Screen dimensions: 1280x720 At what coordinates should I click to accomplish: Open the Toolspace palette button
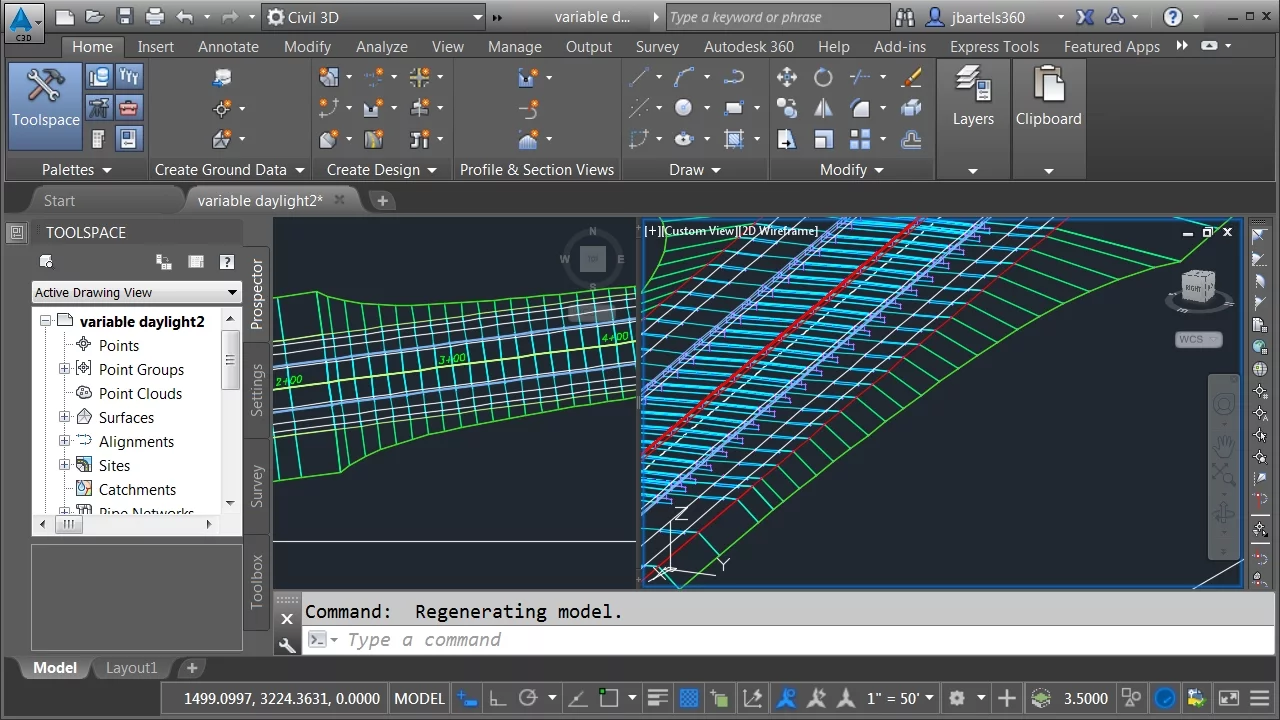[x=45, y=104]
